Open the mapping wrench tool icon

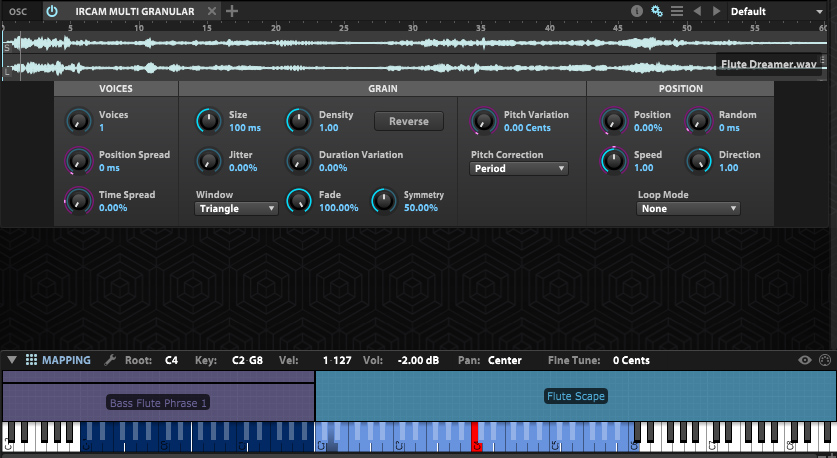(x=110, y=360)
